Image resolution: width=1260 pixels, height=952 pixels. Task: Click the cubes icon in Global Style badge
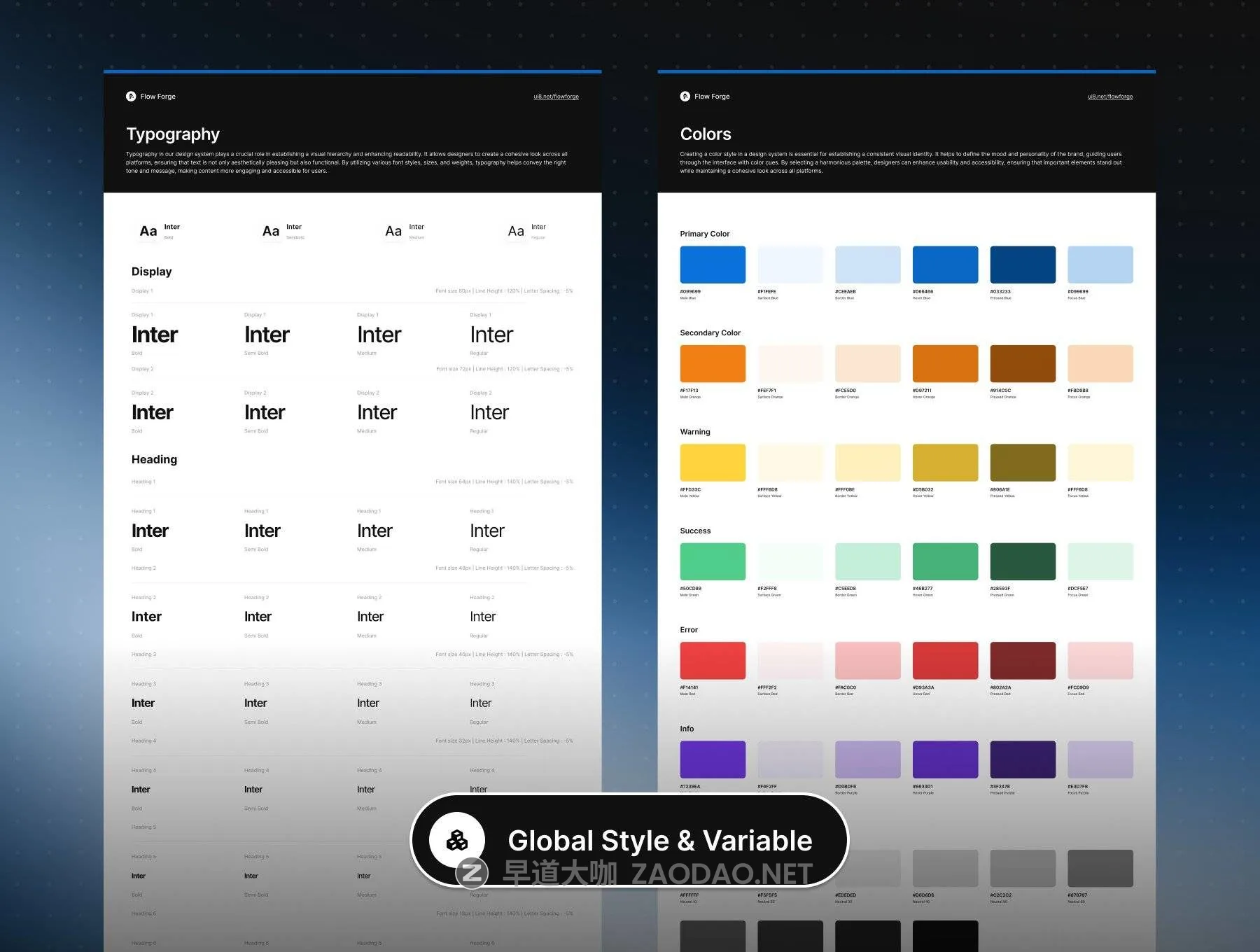tap(457, 840)
